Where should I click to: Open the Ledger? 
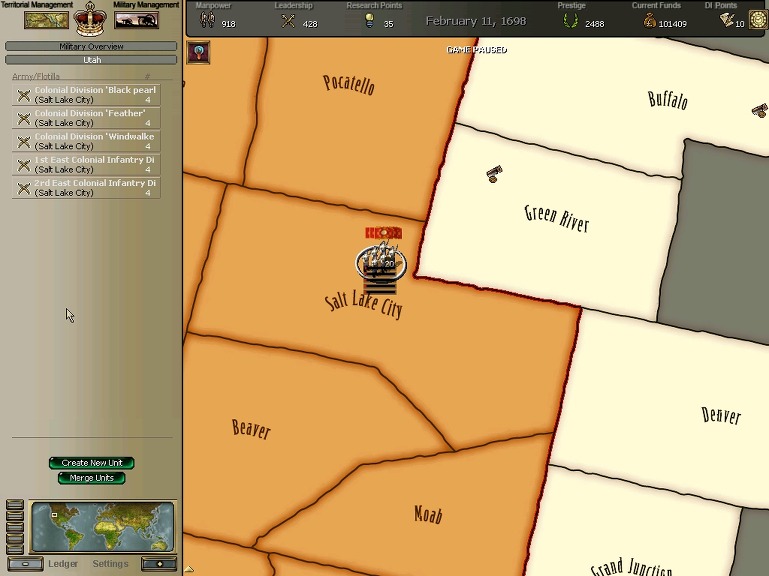coord(63,564)
